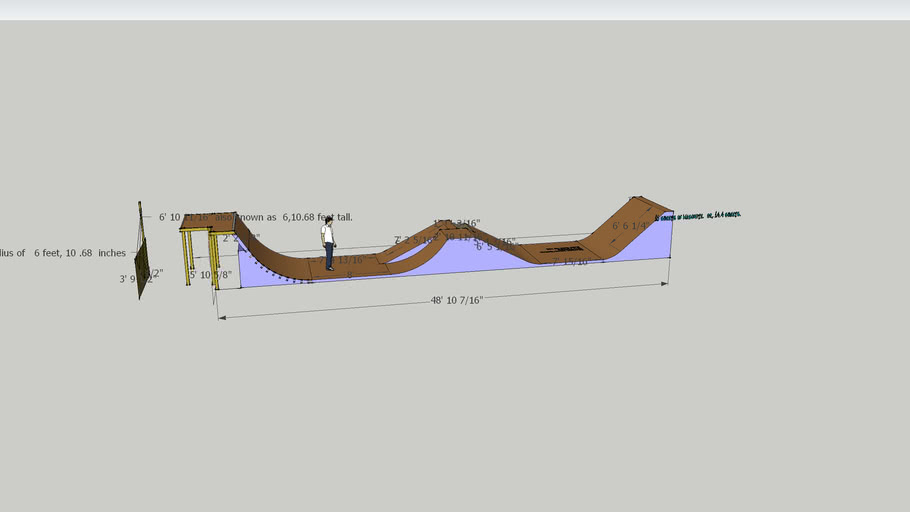Click the right arrowhead of the length dimension
The width and height of the screenshot is (910, 512).
point(664,284)
